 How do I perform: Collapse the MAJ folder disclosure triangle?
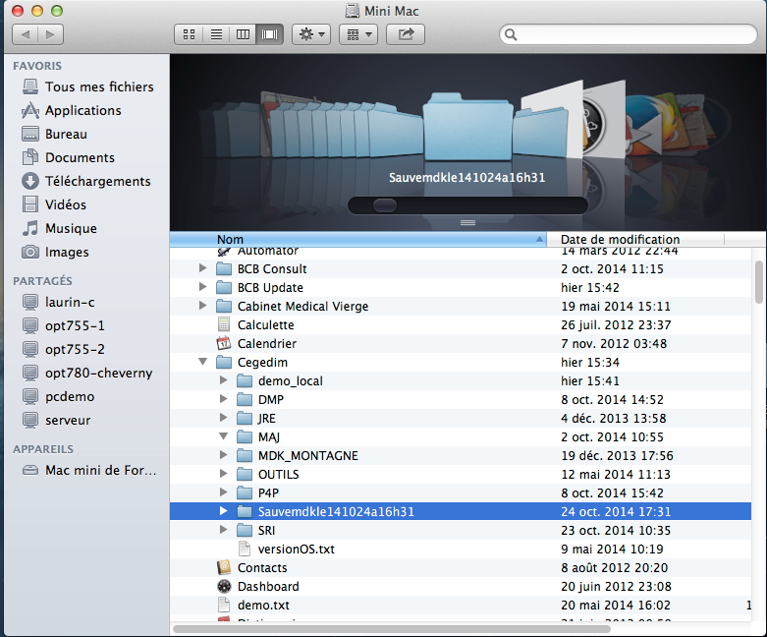(223, 437)
